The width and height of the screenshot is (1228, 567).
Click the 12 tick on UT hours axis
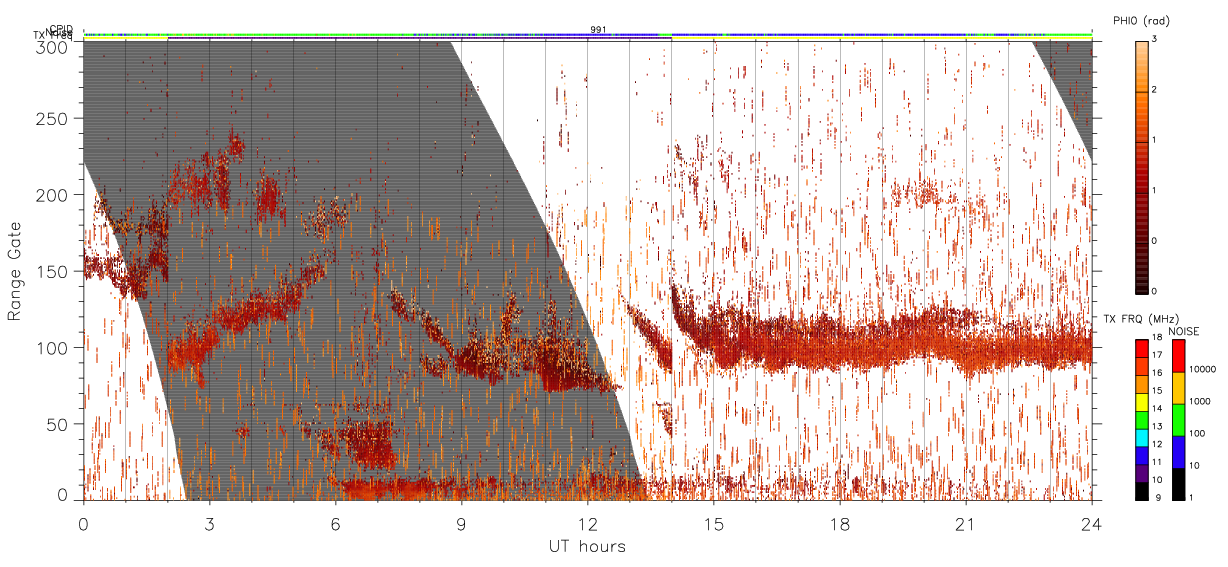coord(587,523)
